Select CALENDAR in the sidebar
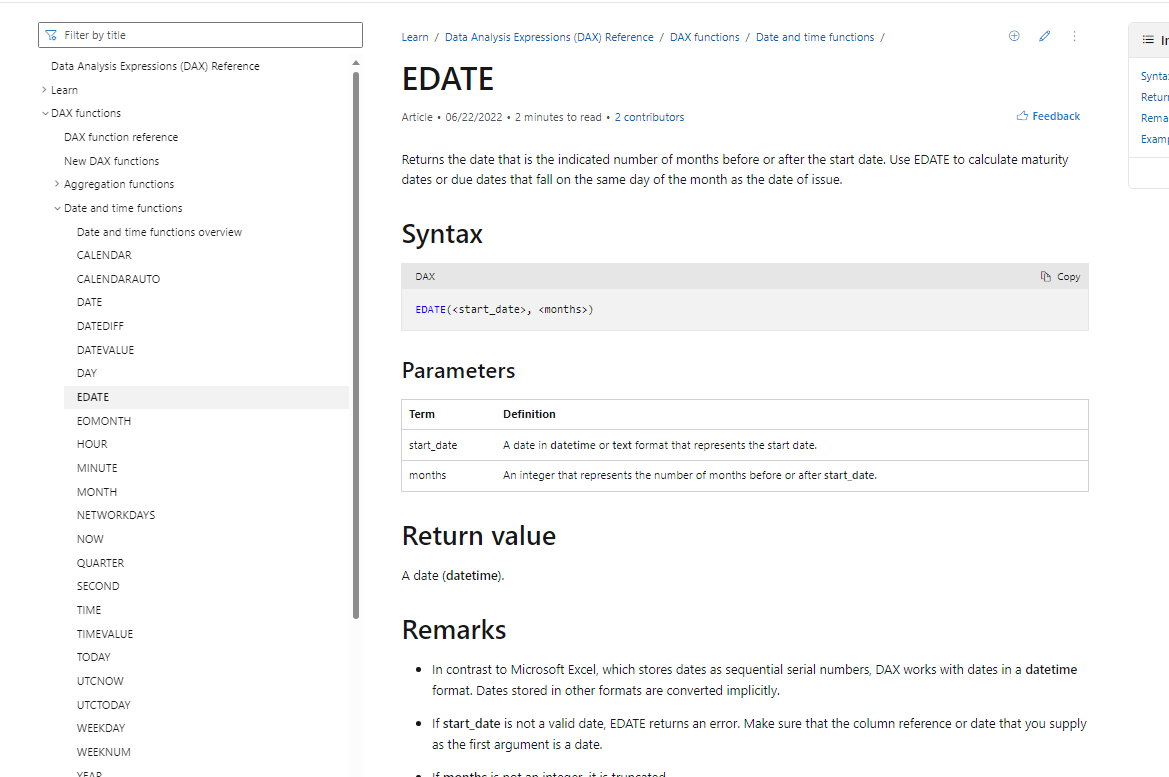 [104, 255]
